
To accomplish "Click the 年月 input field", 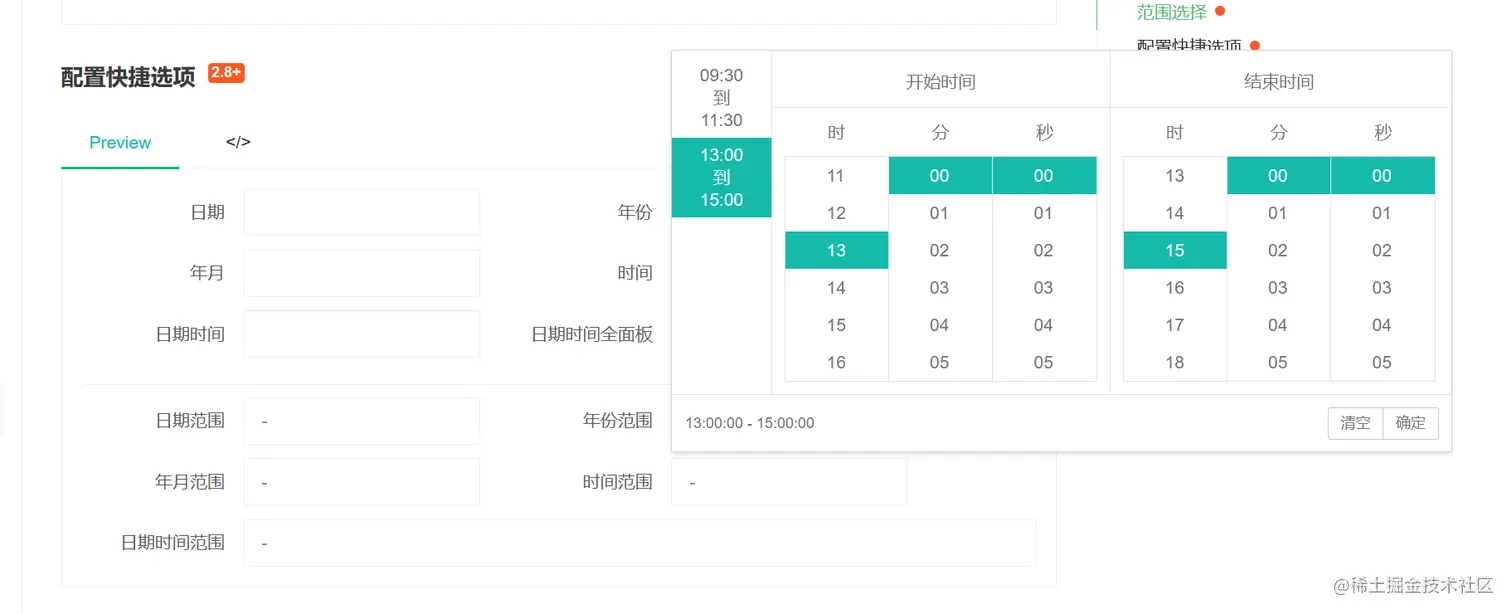I will pyautogui.click(x=362, y=273).
